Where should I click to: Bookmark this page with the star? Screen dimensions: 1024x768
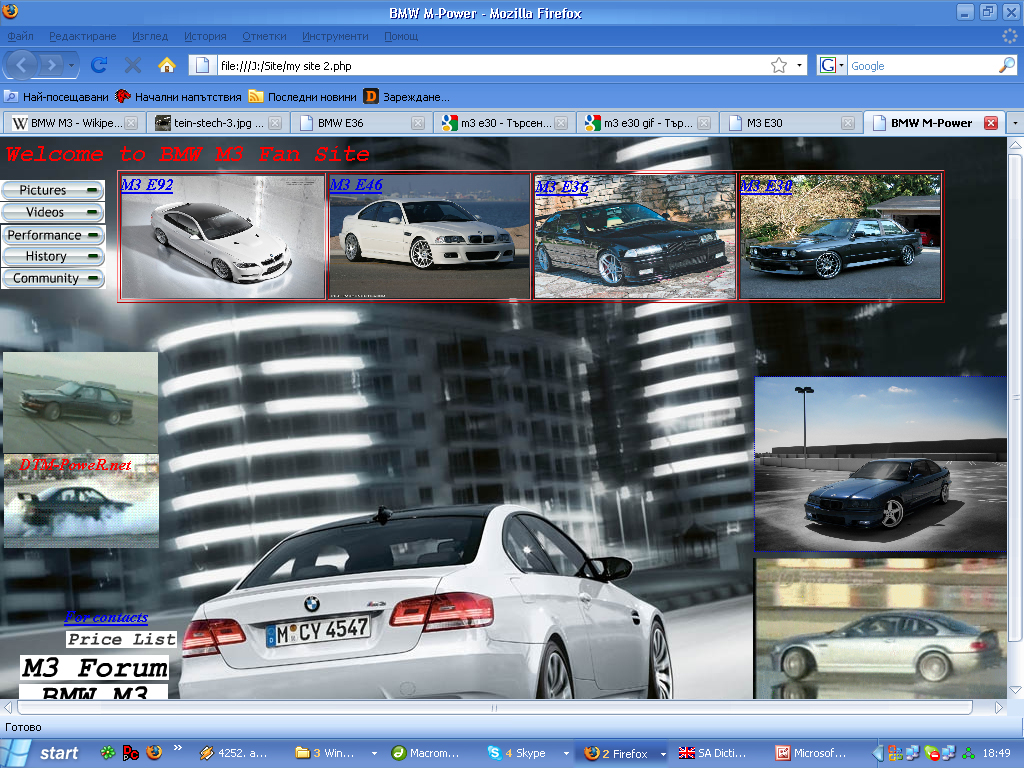(x=778, y=65)
